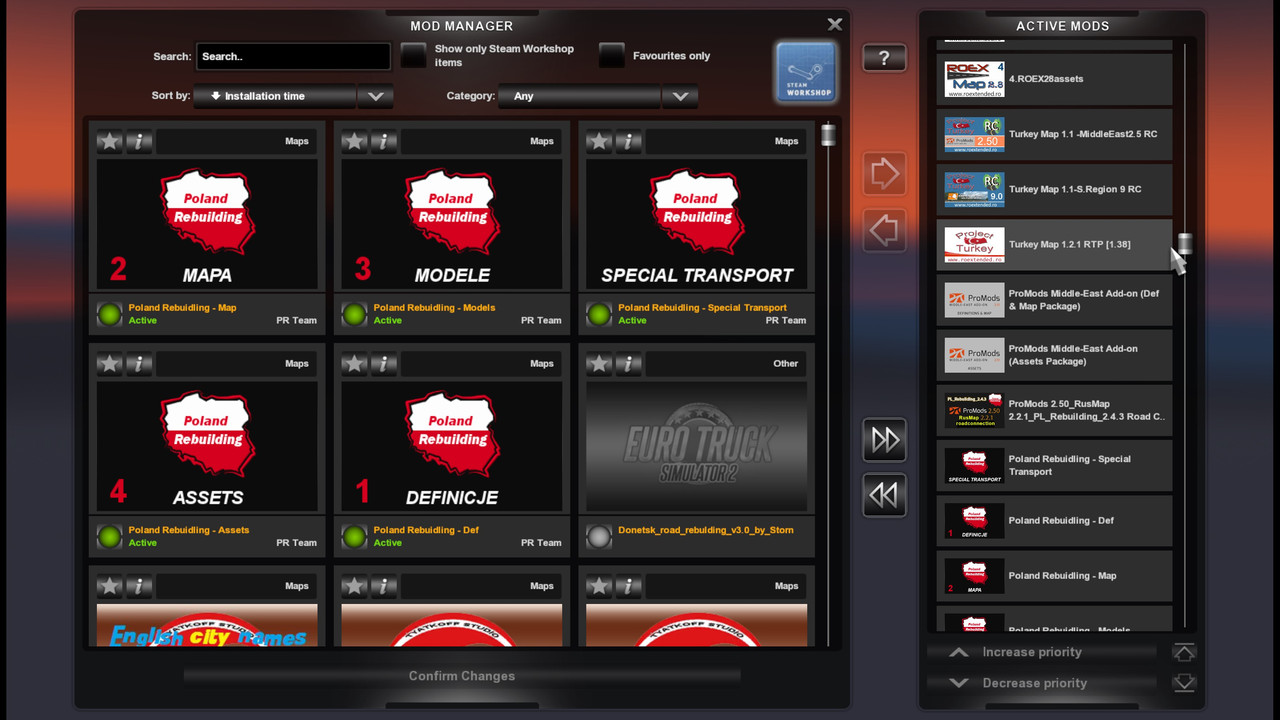Info icon on English city names mod
Image resolution: width=1280 pixels, height=720 pixels.
pyautogui.click(x=139, y=586)
